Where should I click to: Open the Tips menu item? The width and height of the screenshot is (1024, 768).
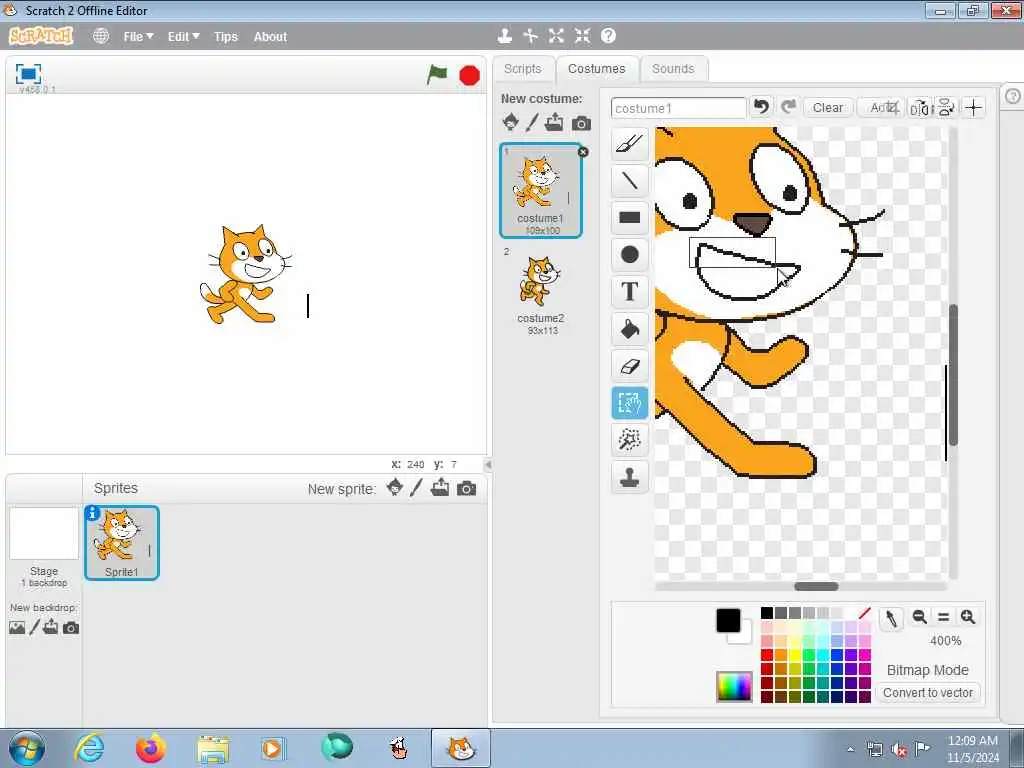[226, 37]
